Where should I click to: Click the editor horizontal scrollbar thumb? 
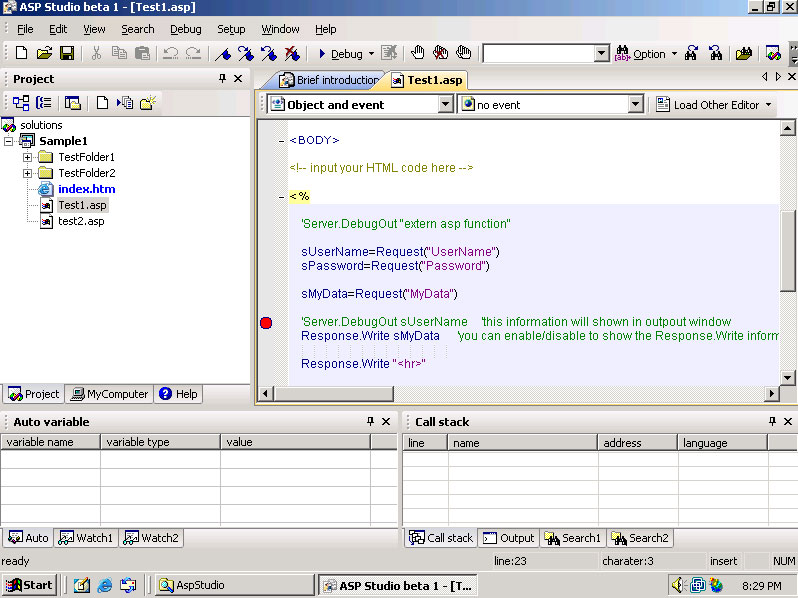pos(334,393)
